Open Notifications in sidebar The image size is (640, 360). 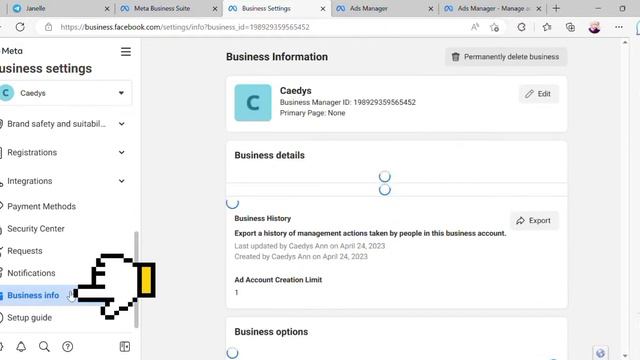tap(31, 273)
